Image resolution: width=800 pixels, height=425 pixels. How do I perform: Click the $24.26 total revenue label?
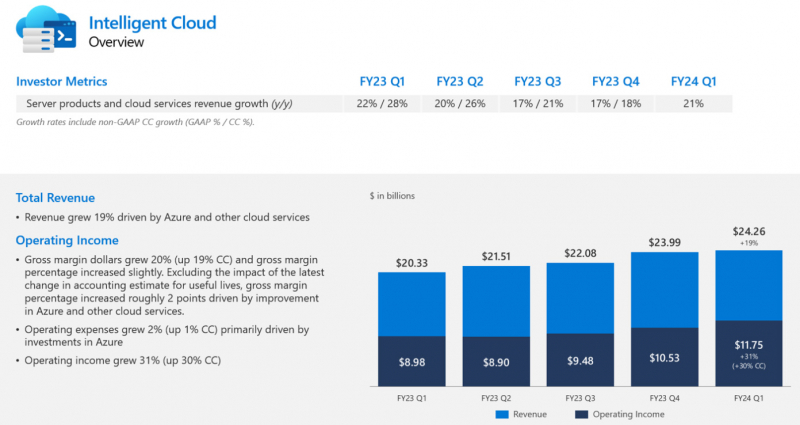pyautogui.click(x=748, y=227)
